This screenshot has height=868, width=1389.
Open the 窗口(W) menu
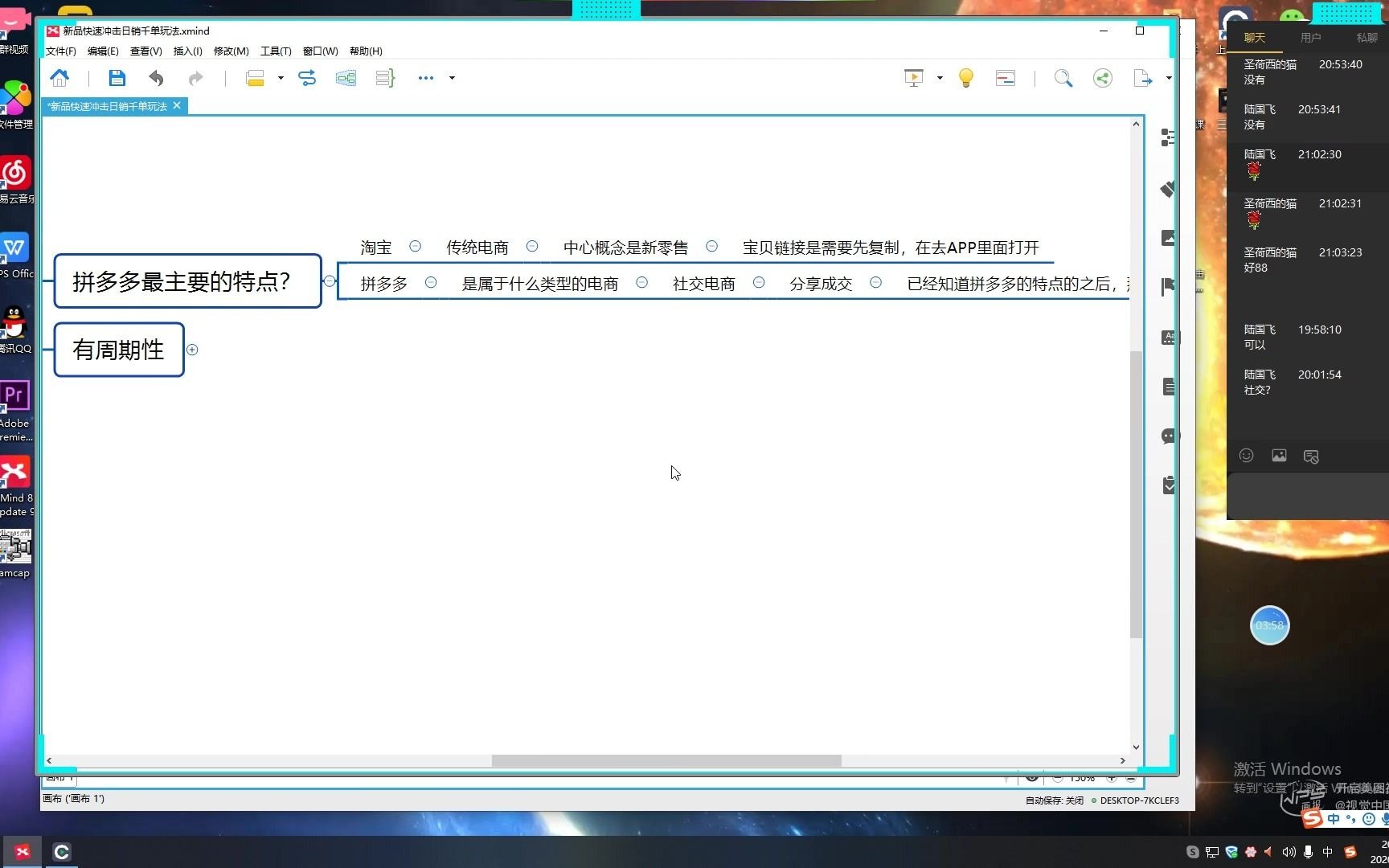(320, 51)
